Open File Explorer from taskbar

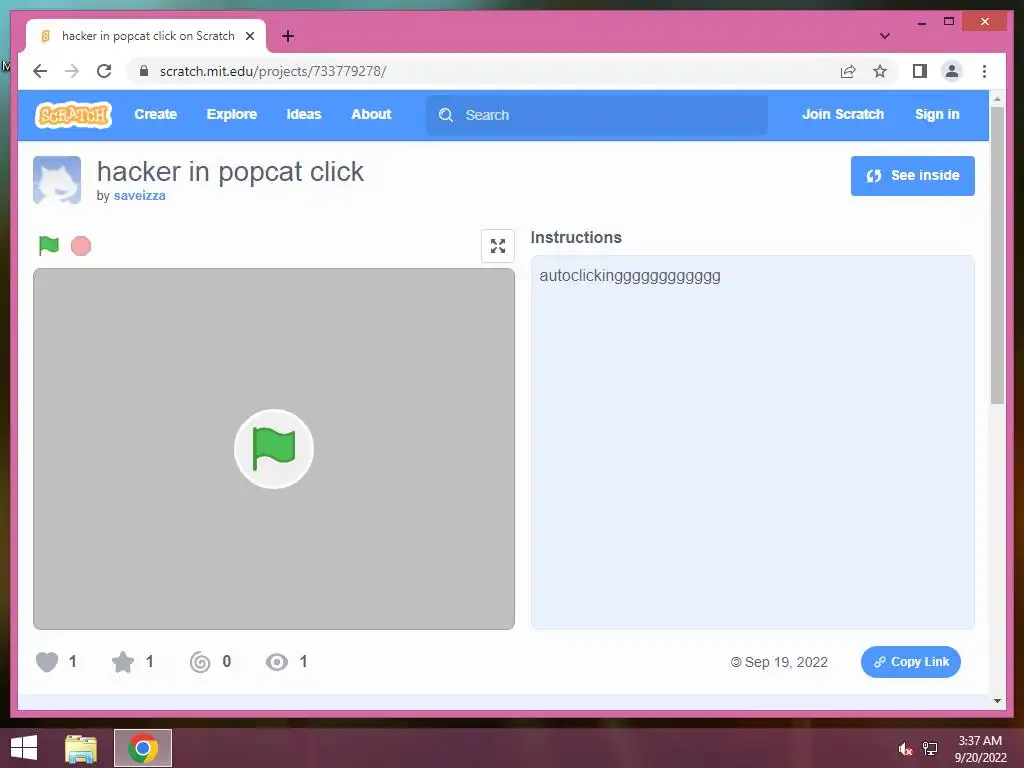[81, 748]
